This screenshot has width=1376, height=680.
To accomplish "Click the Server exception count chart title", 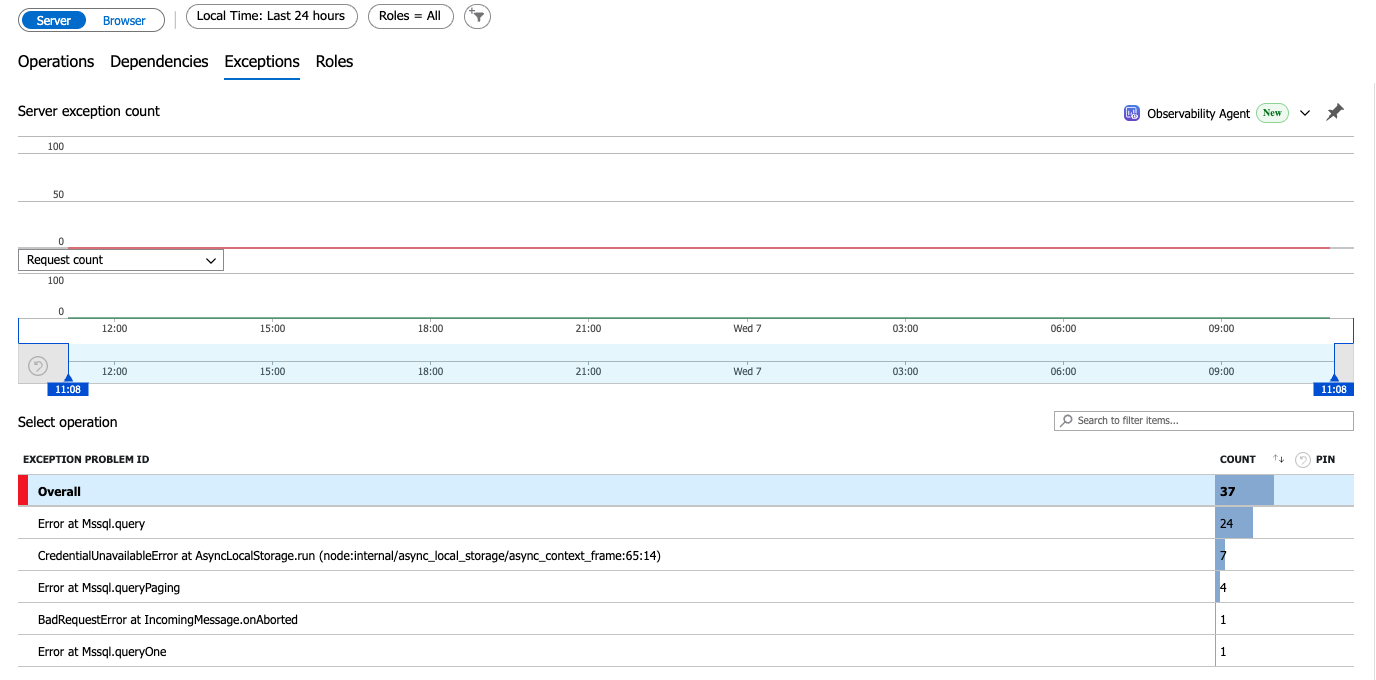I will [89, 111].
